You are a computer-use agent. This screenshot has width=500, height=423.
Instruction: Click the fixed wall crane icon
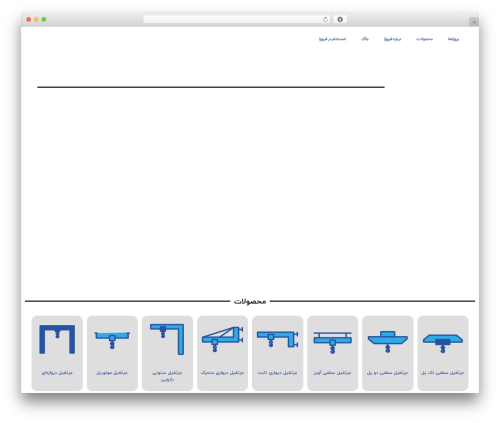coord(277,339)
